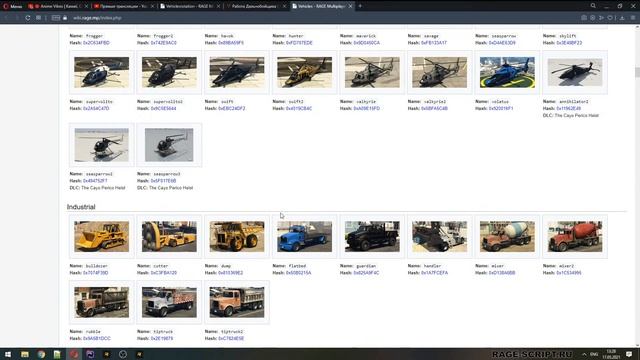The width and height of the screenshot is (640, 360).
Task: Open File Explorer from the taskbar
Action: pyautogui.click(x=25, y=354)
